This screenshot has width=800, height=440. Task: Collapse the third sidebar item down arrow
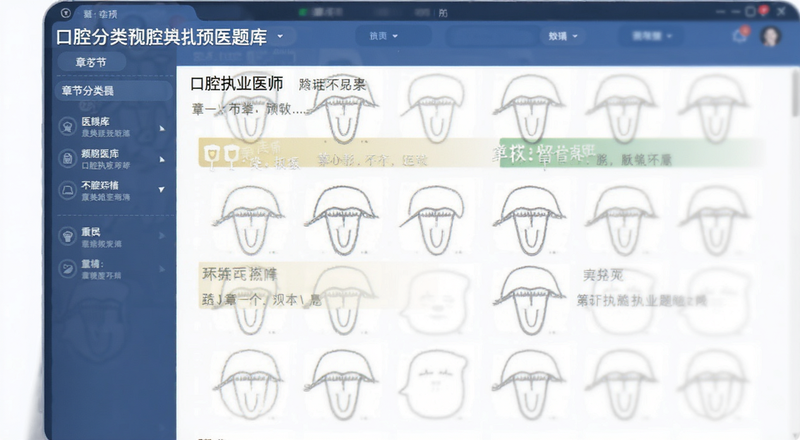pyautogui.click(x=162, y=189)
